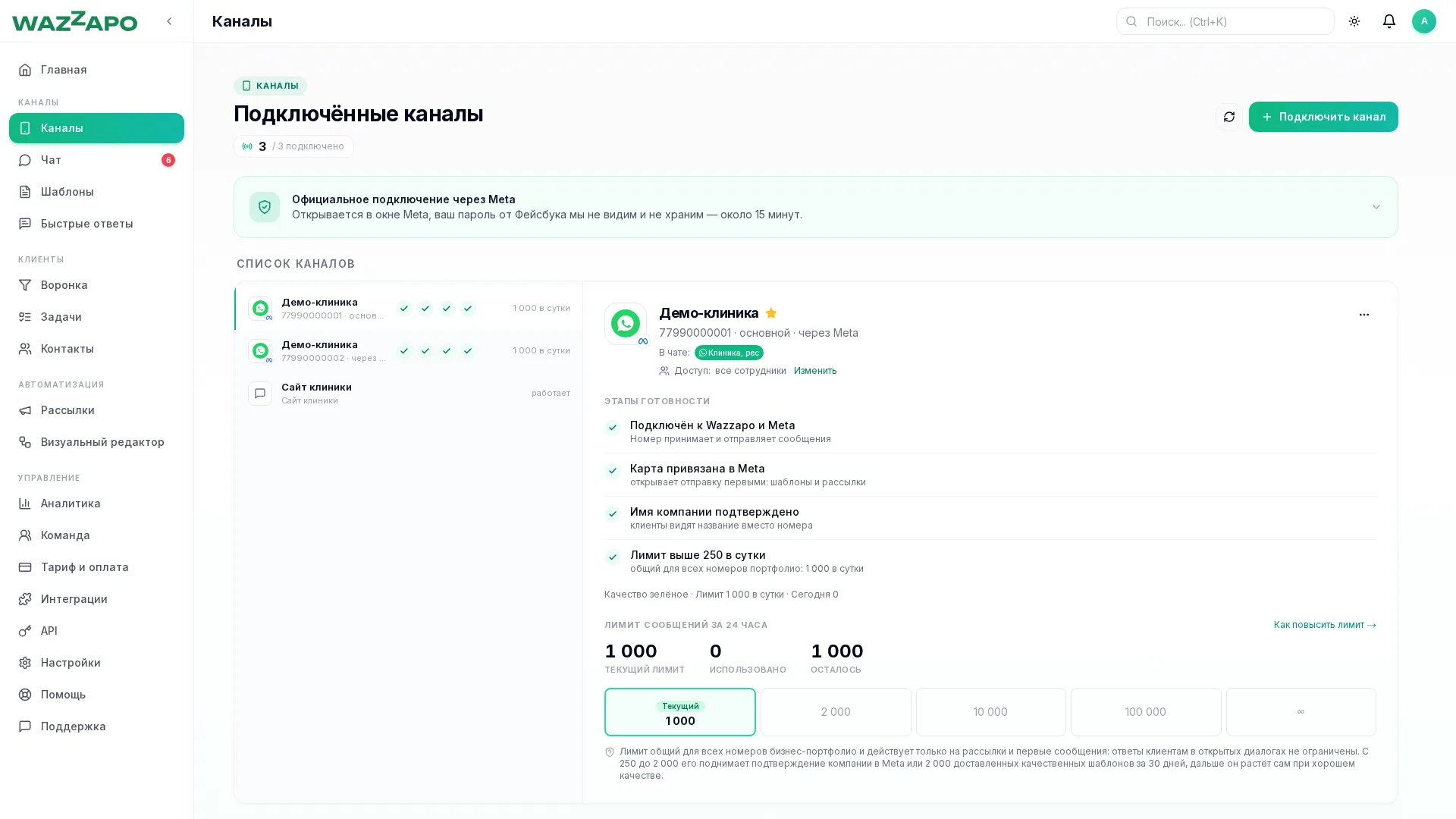Screen dimensions: 1456x819
Task: Open Шаблоны in the sidebar
Action: pyautogui.click(x=96, y=192)
